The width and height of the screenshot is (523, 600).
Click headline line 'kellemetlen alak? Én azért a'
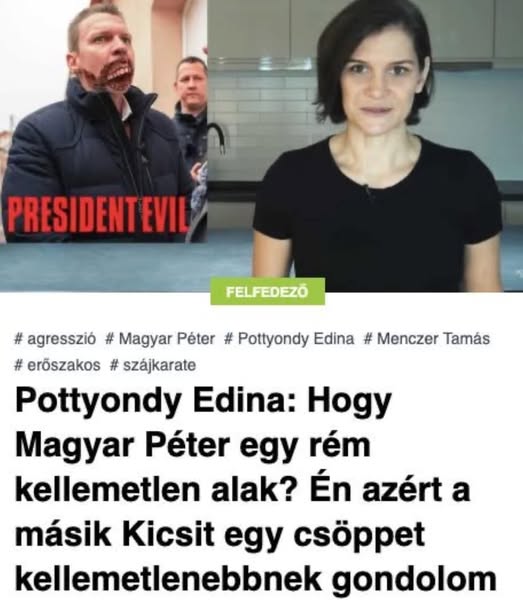click(242, 489)
